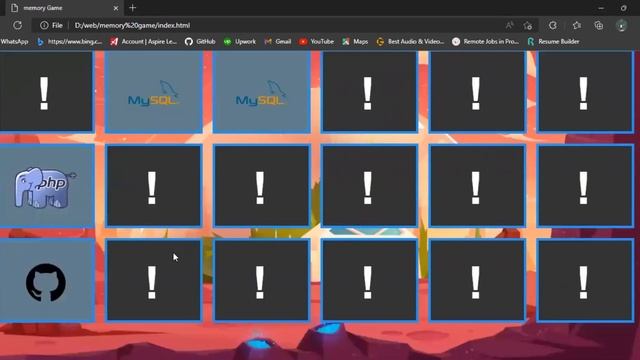The image size is (640, 360).
Task: Open the Gmail bookmark
Action: click(x=278, y=42)
